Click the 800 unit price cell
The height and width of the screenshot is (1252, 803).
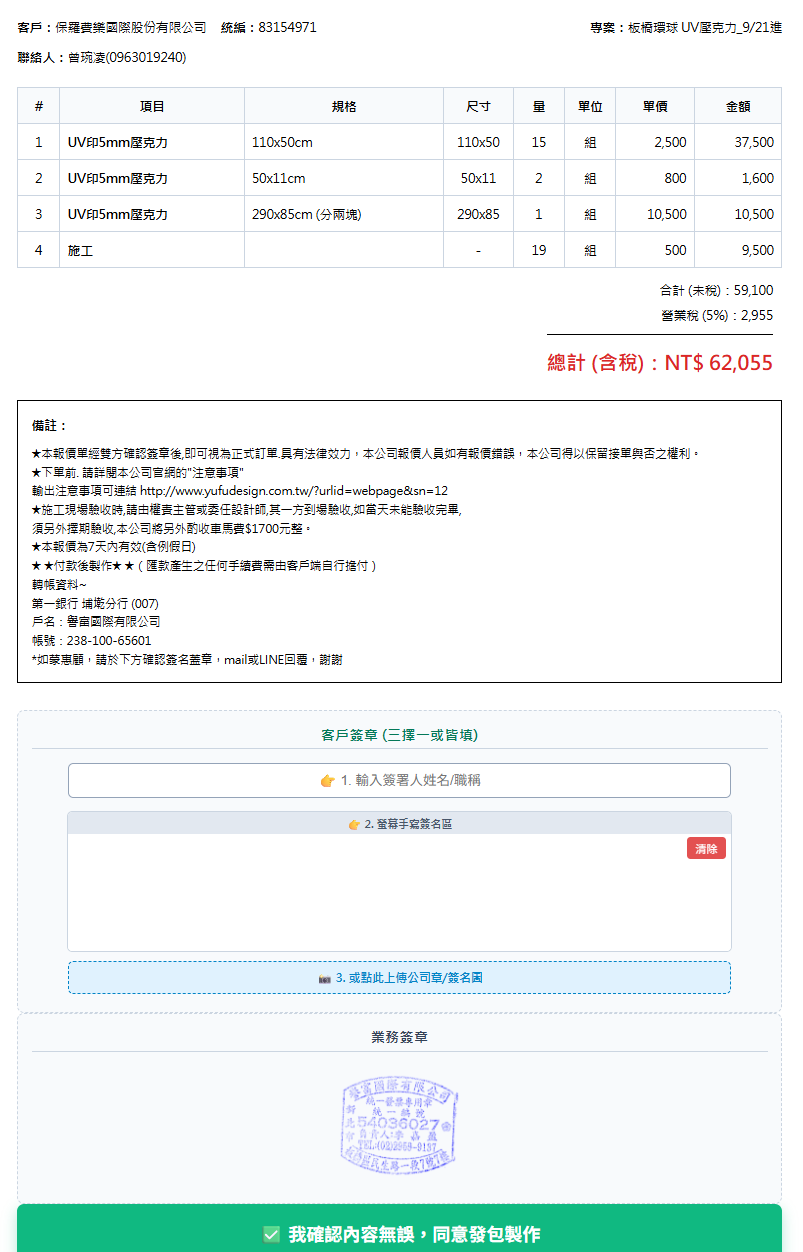(x=655, y=178)
